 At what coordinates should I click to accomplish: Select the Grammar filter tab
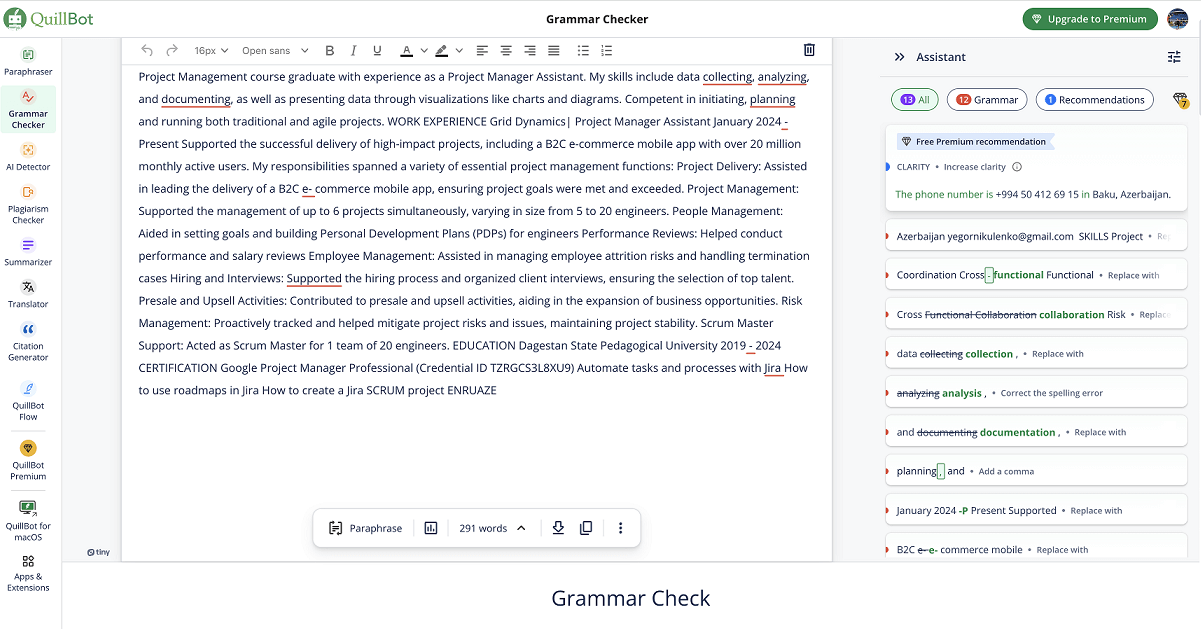(x=987, y=100)
